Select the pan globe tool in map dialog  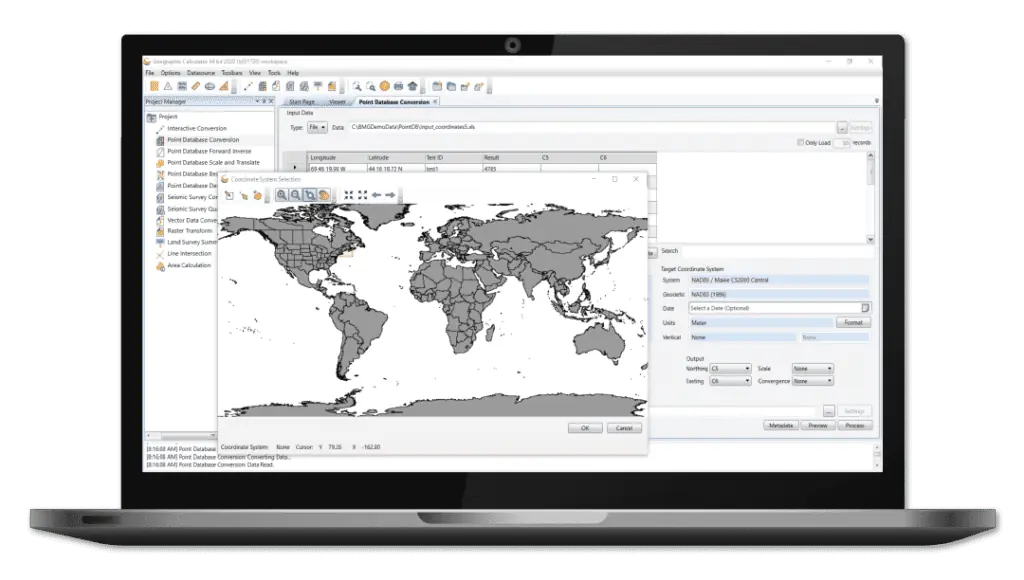tap(324, 195)
